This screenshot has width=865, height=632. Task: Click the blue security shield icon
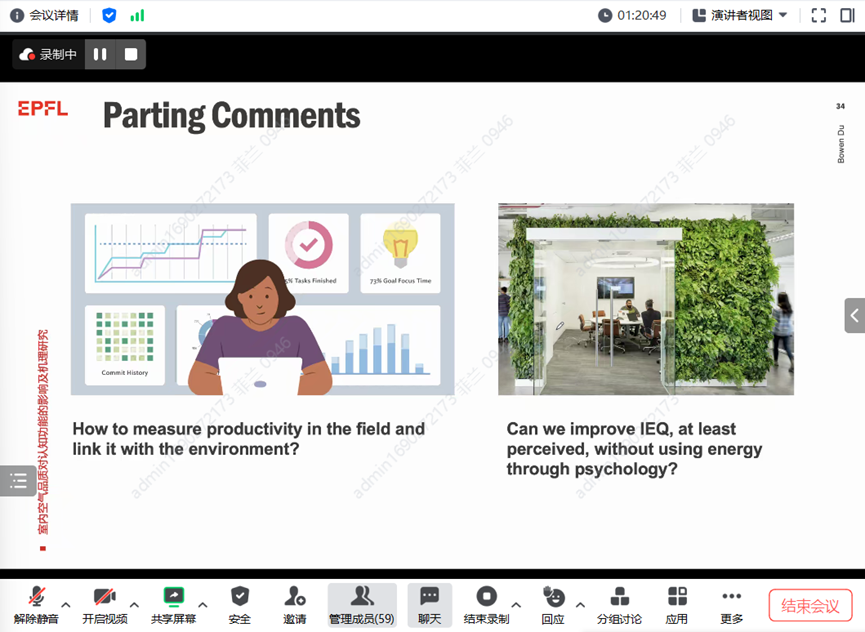pos(110,15)
